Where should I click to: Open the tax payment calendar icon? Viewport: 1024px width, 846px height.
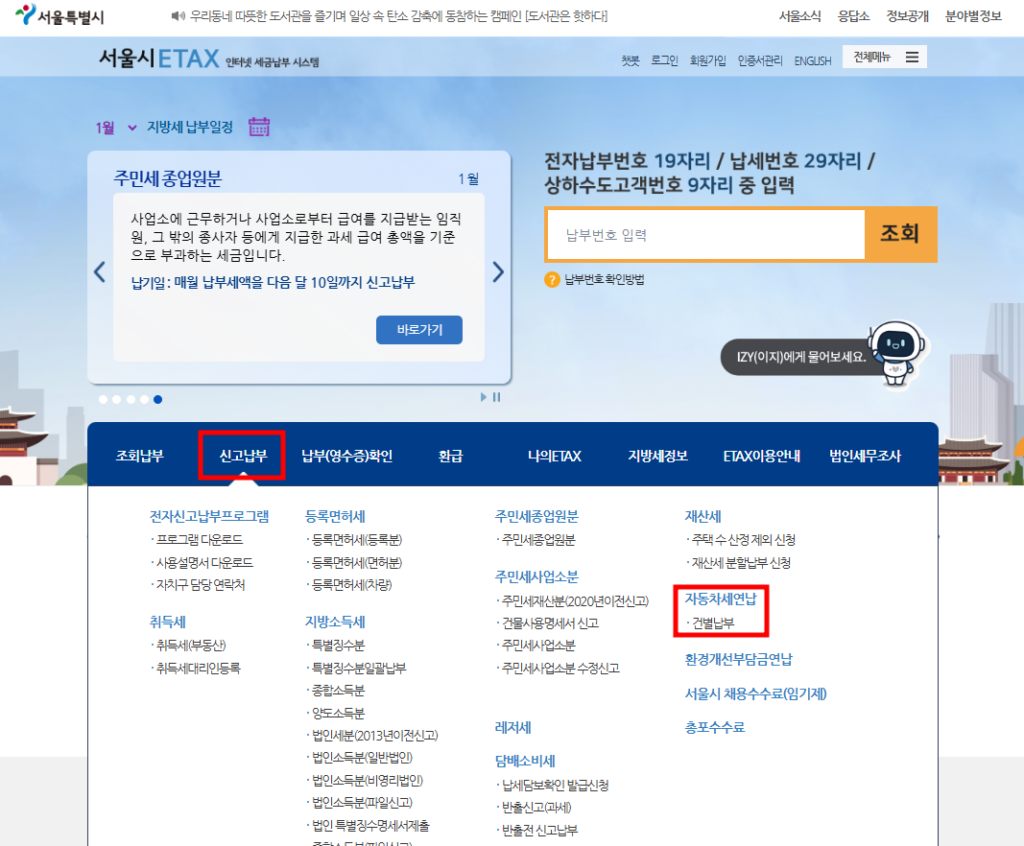coord(259,127)
